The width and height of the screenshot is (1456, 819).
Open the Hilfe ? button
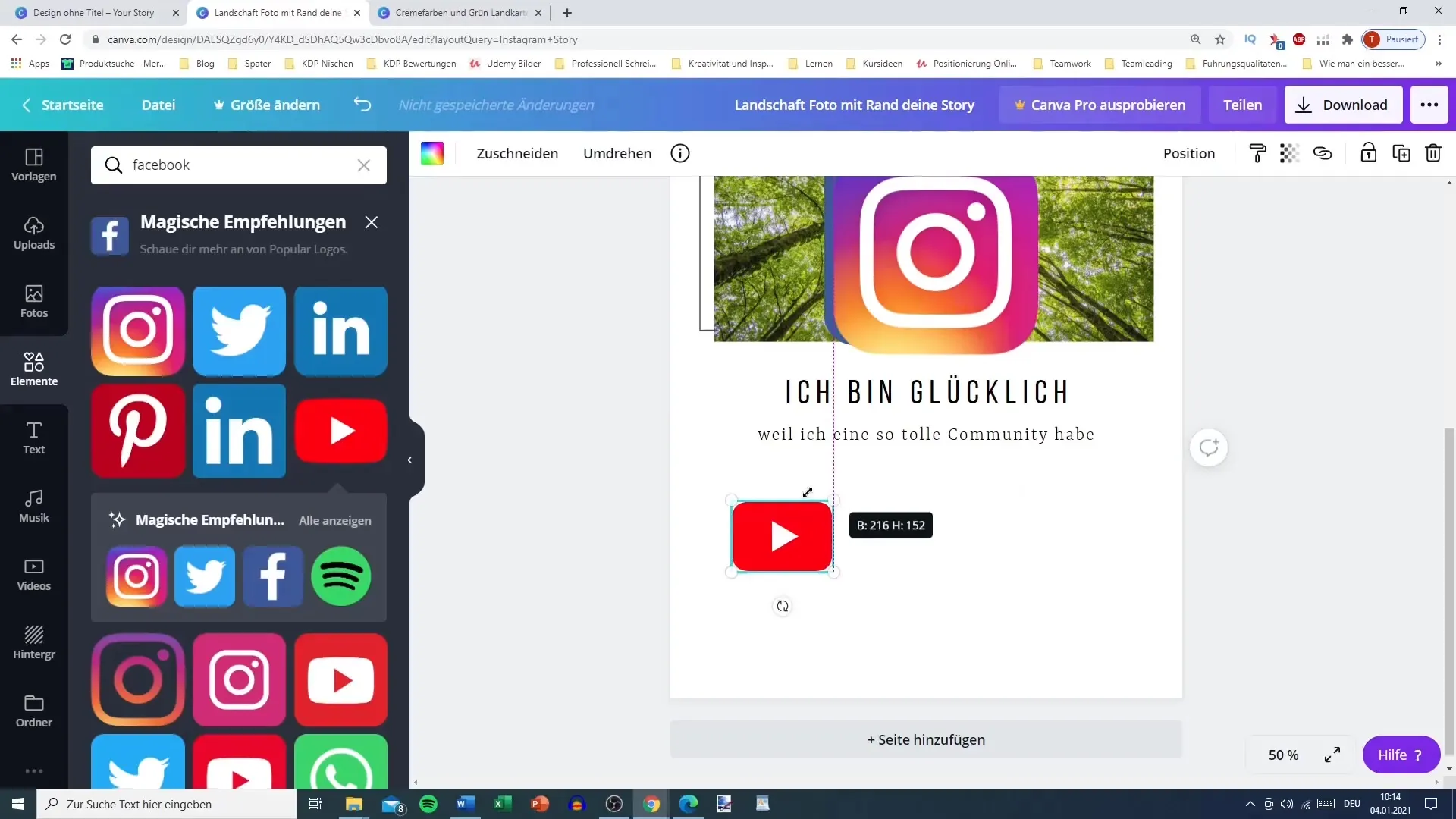pyautogui.click(x=1401, y=755)
